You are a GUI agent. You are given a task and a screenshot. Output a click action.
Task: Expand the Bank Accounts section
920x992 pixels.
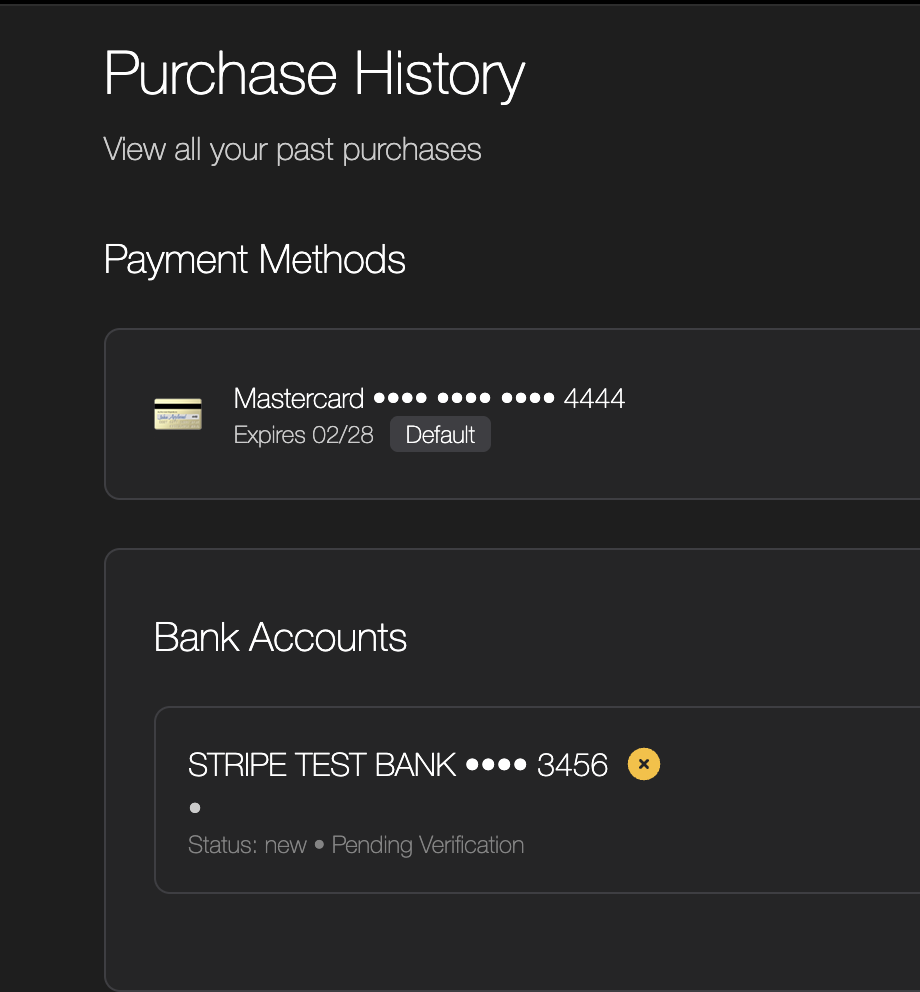279,638
